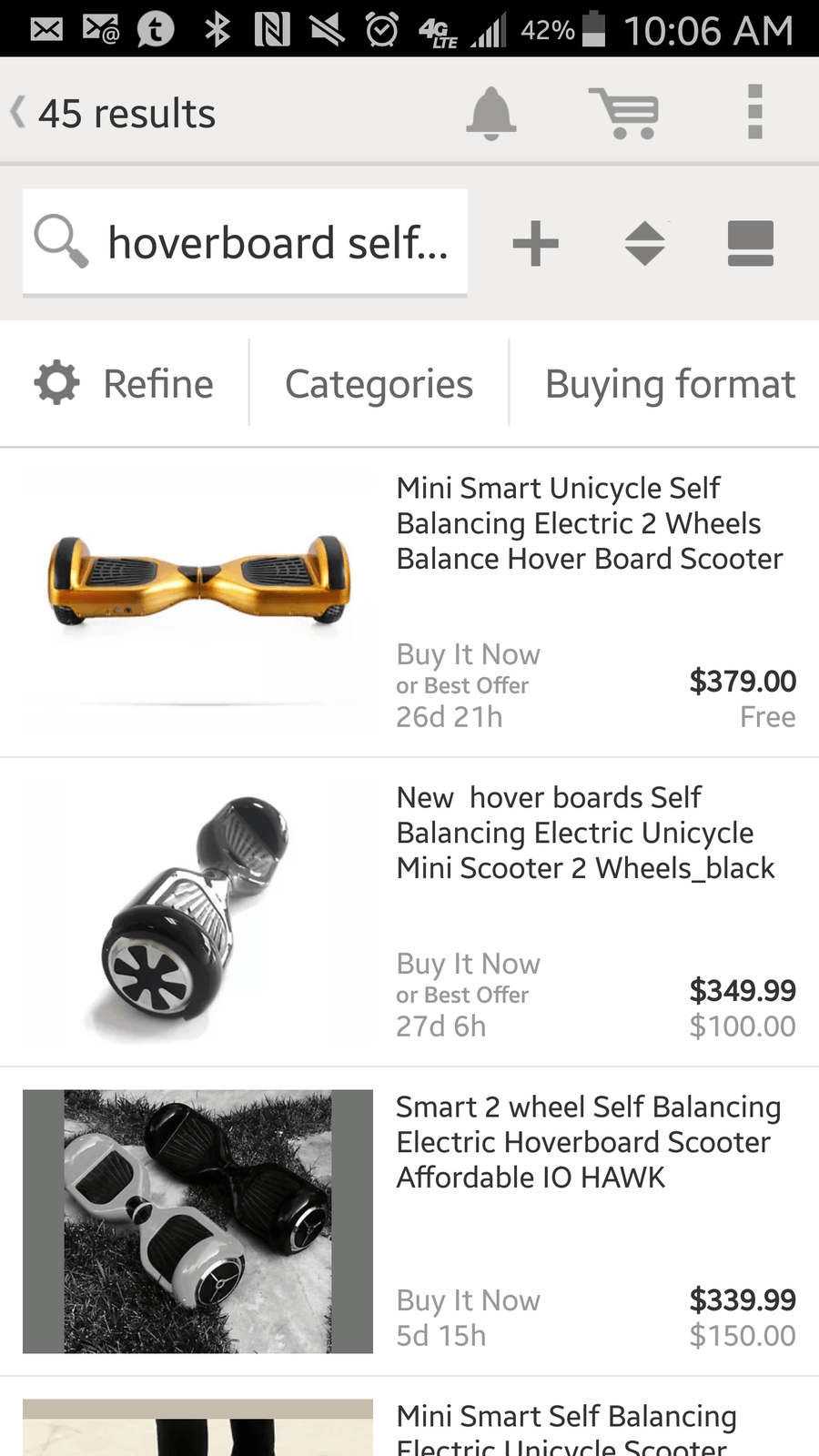
Task: Open the Buying format filter
Action: [670, 383]
